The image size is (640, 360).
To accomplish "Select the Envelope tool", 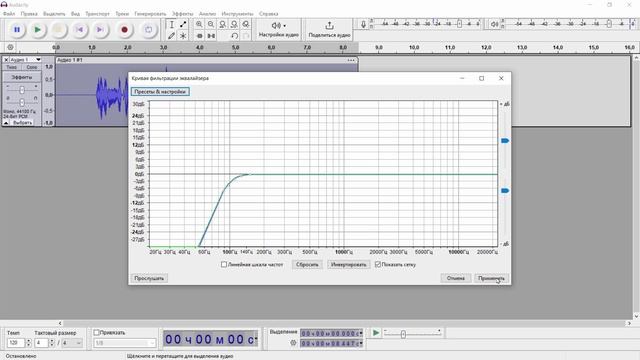I will (x=183, y=24).
